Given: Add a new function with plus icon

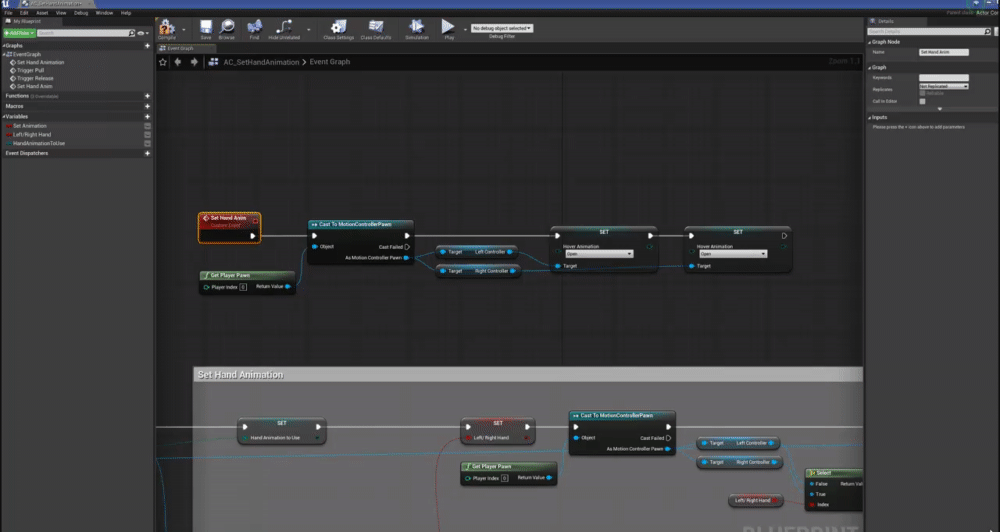Looking at the screenshot, I should pyautogui.click(x=147, y=96).
